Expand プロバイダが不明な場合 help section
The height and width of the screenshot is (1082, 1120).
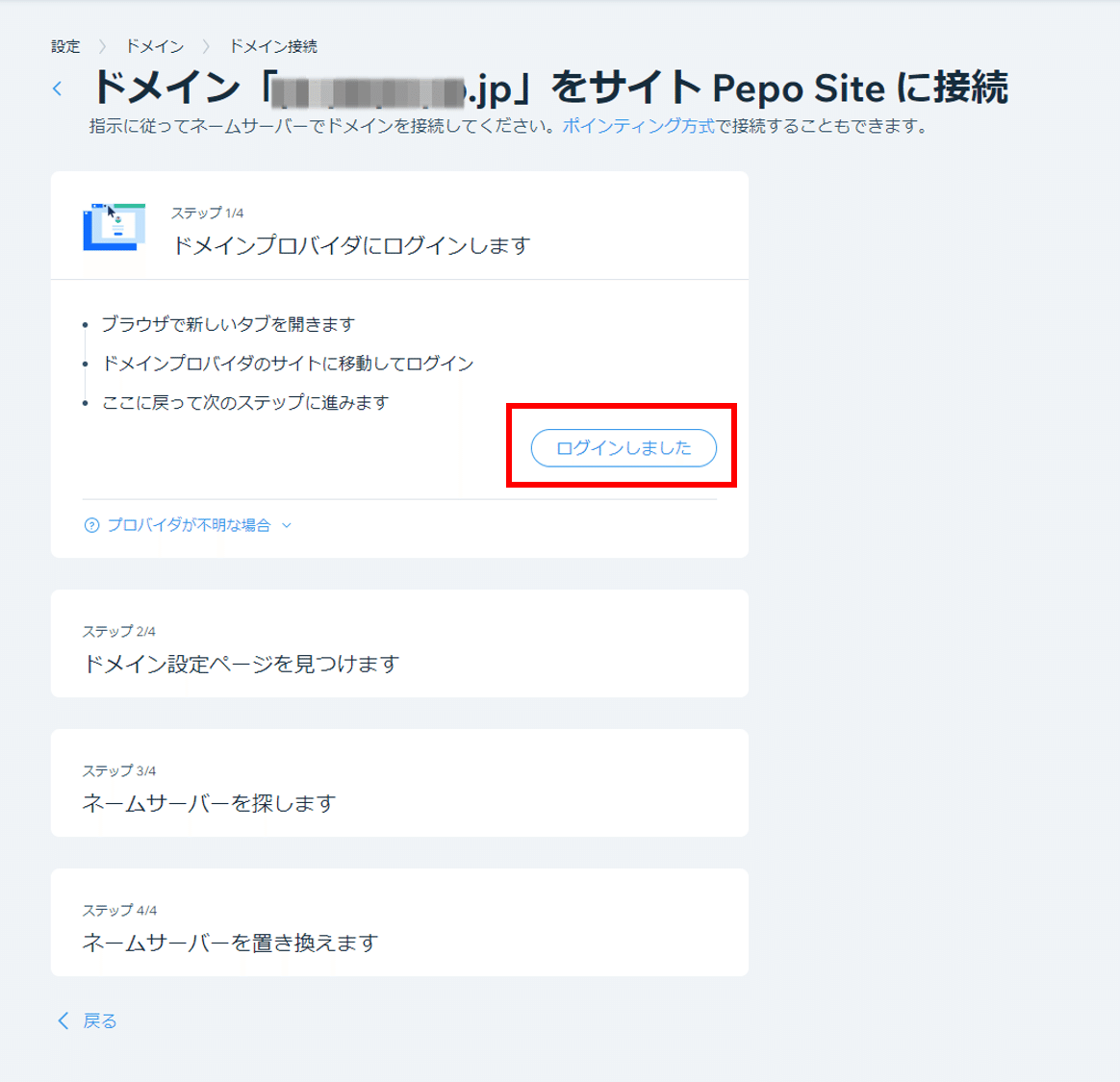click(189, 525)
